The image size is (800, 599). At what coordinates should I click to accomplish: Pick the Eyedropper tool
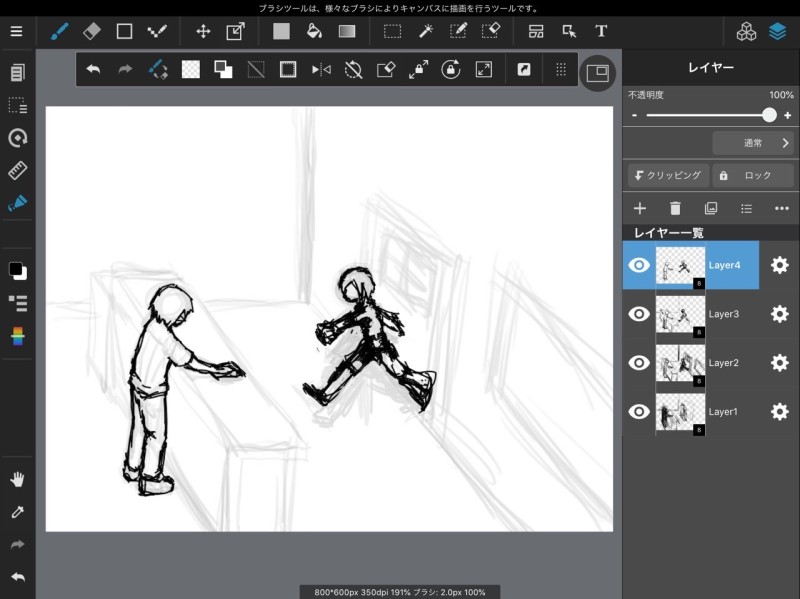pyautogui.click(x=17, y=512)
